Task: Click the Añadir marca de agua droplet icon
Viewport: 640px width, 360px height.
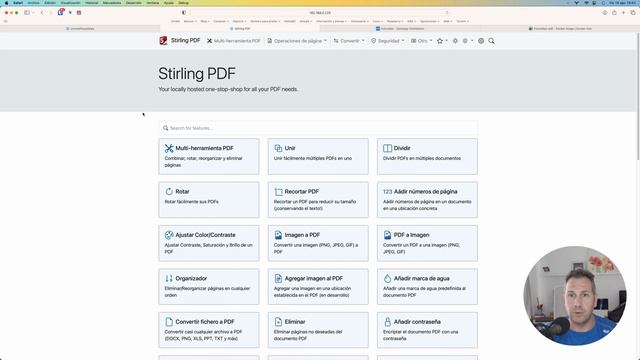Action: (x=387, y=278)
